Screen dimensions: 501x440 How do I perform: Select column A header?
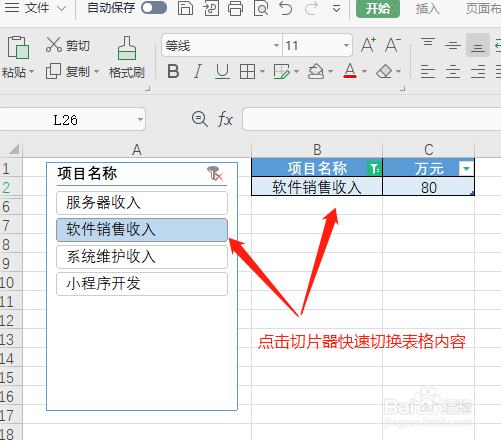[137, 149]
